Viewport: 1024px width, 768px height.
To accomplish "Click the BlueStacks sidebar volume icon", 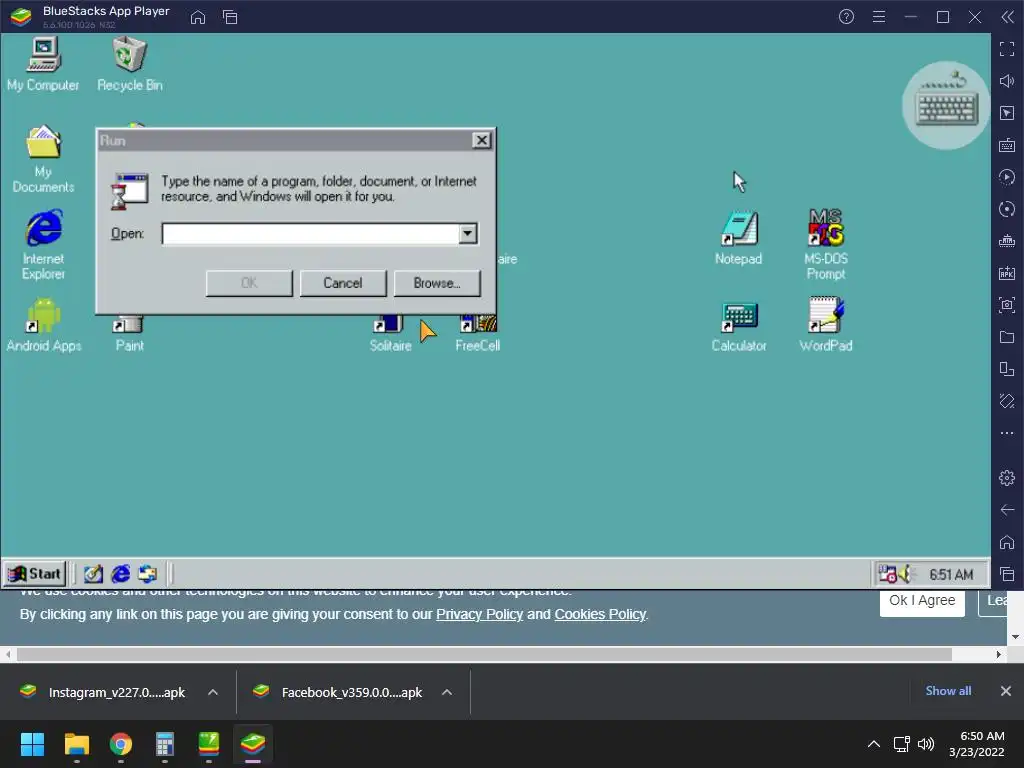I will (x=1007, y=81).
